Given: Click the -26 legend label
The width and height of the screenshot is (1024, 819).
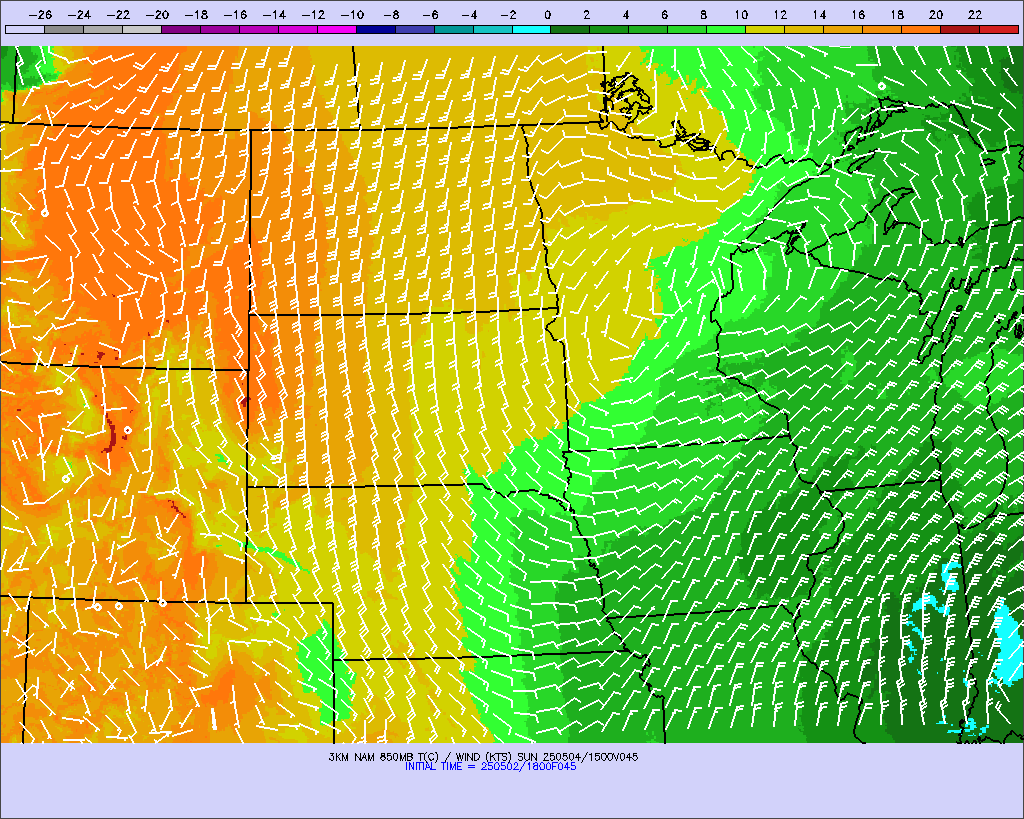Looking at the screenshot, I should (40, 15).
